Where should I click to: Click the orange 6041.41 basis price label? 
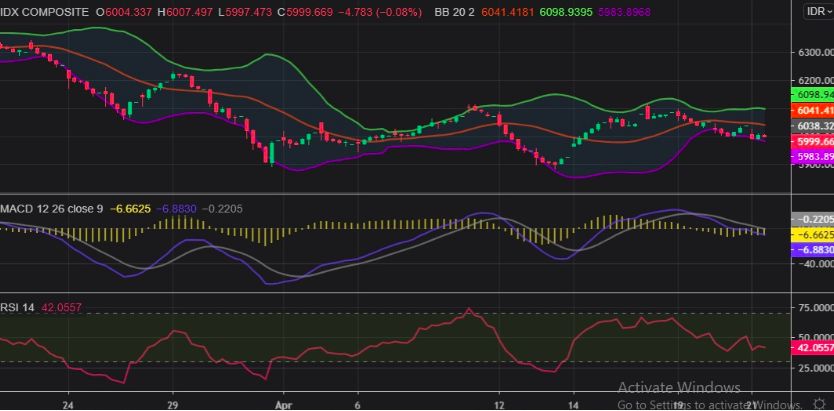click(813, 111)
